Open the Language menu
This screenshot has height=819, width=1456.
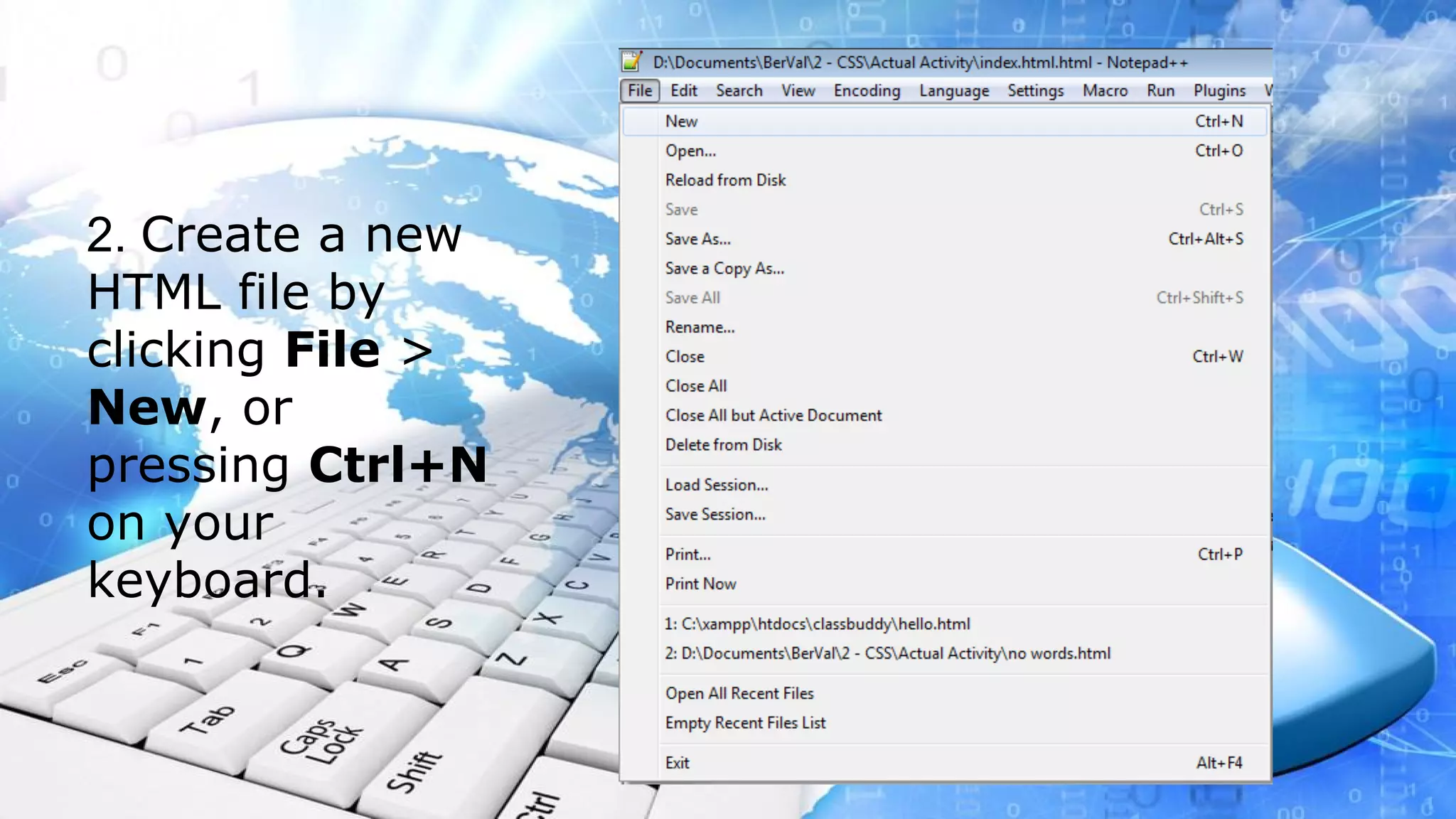click(953, 91)
